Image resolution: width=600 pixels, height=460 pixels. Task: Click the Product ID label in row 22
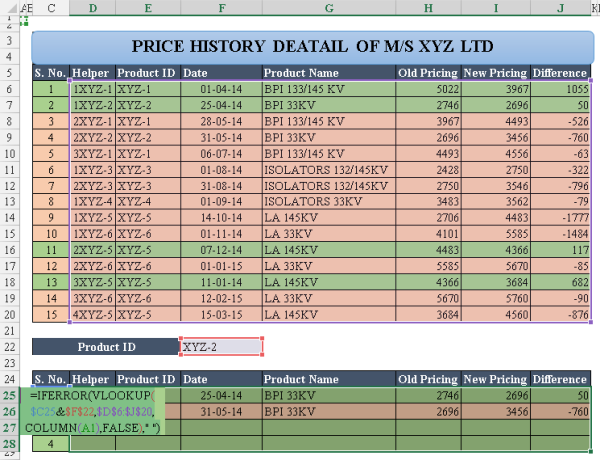[x=105, y=347]
